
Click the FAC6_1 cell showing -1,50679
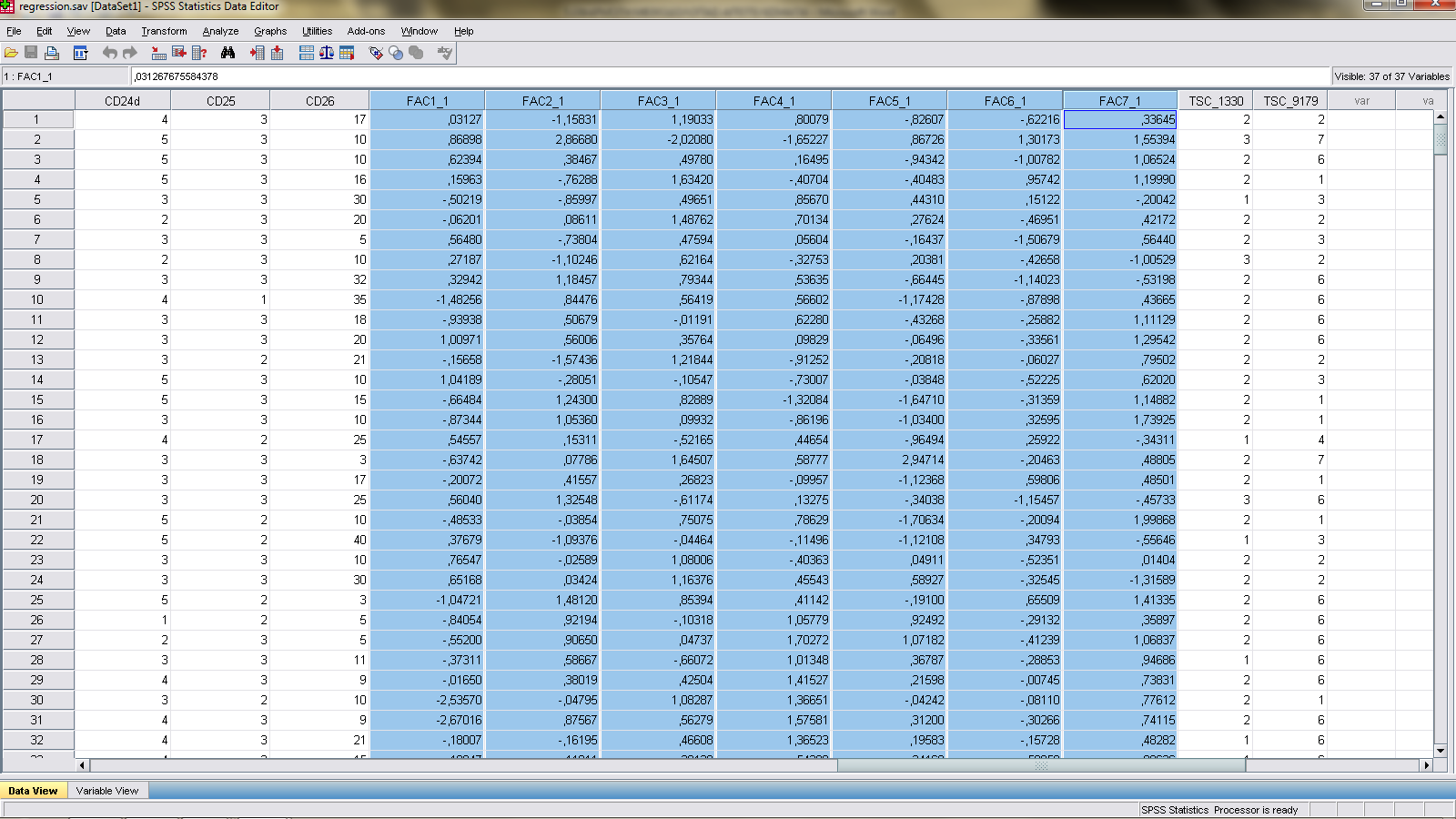coord(1005,239)
